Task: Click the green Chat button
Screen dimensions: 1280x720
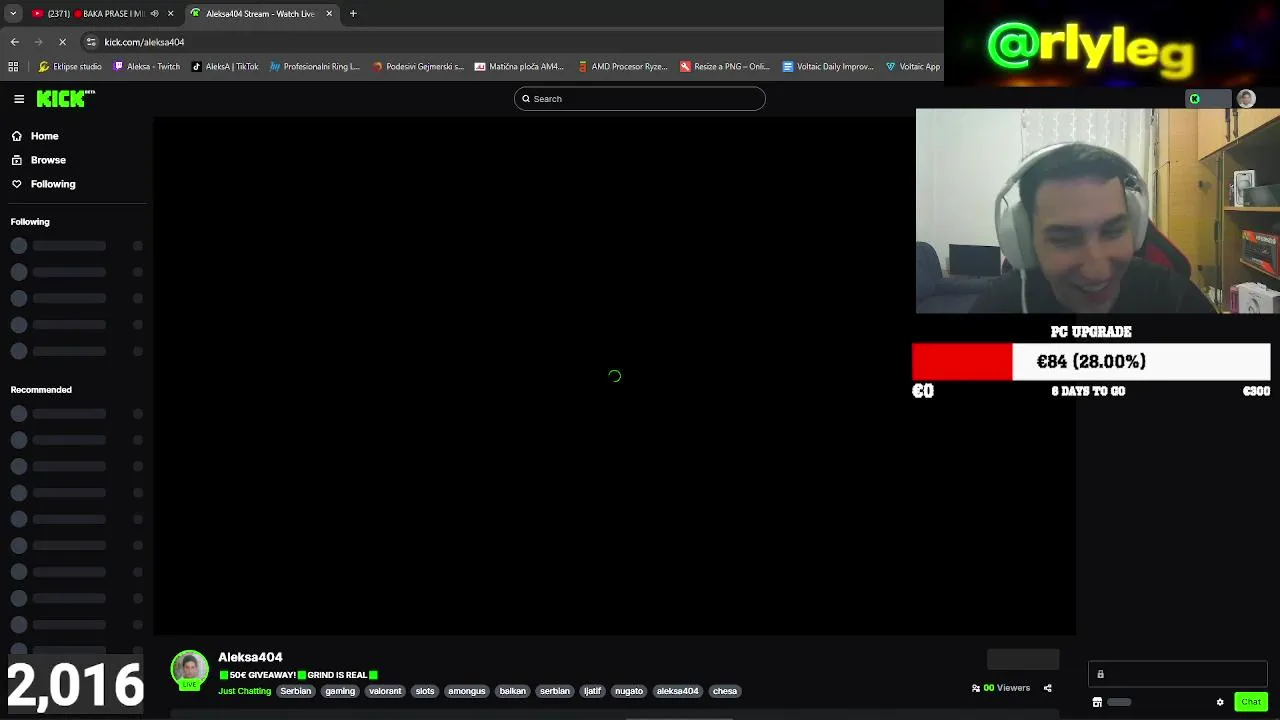Action: pos(1251,702)
